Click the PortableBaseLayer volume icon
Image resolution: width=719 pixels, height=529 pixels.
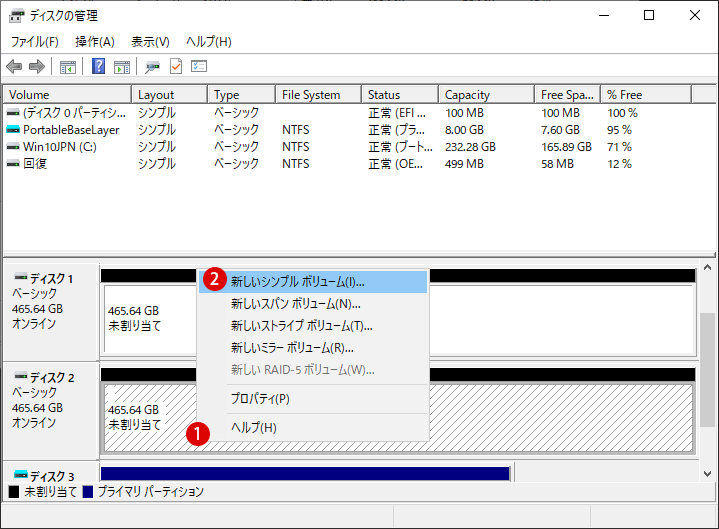[13, 130]
